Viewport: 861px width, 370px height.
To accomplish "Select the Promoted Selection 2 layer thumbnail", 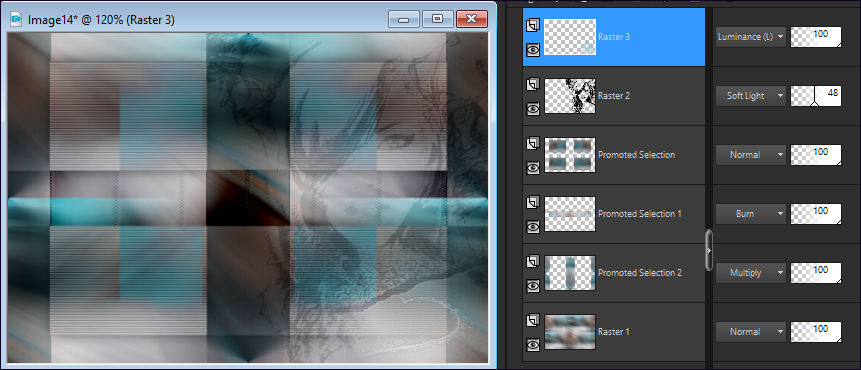I will tap(570, 273).
